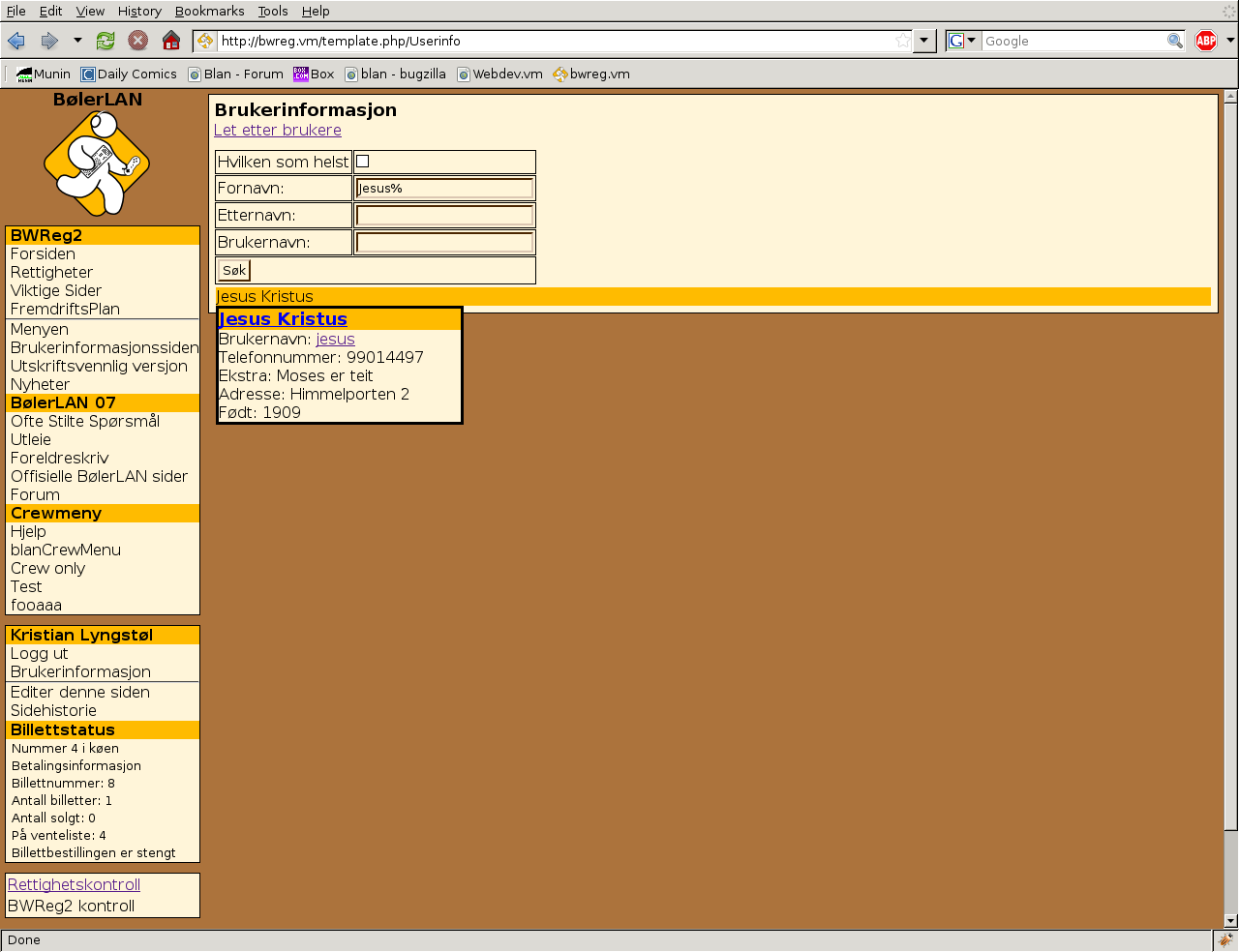Click into the Etternavn text field
Screen dimensions: 1239x952
[444, 215]
